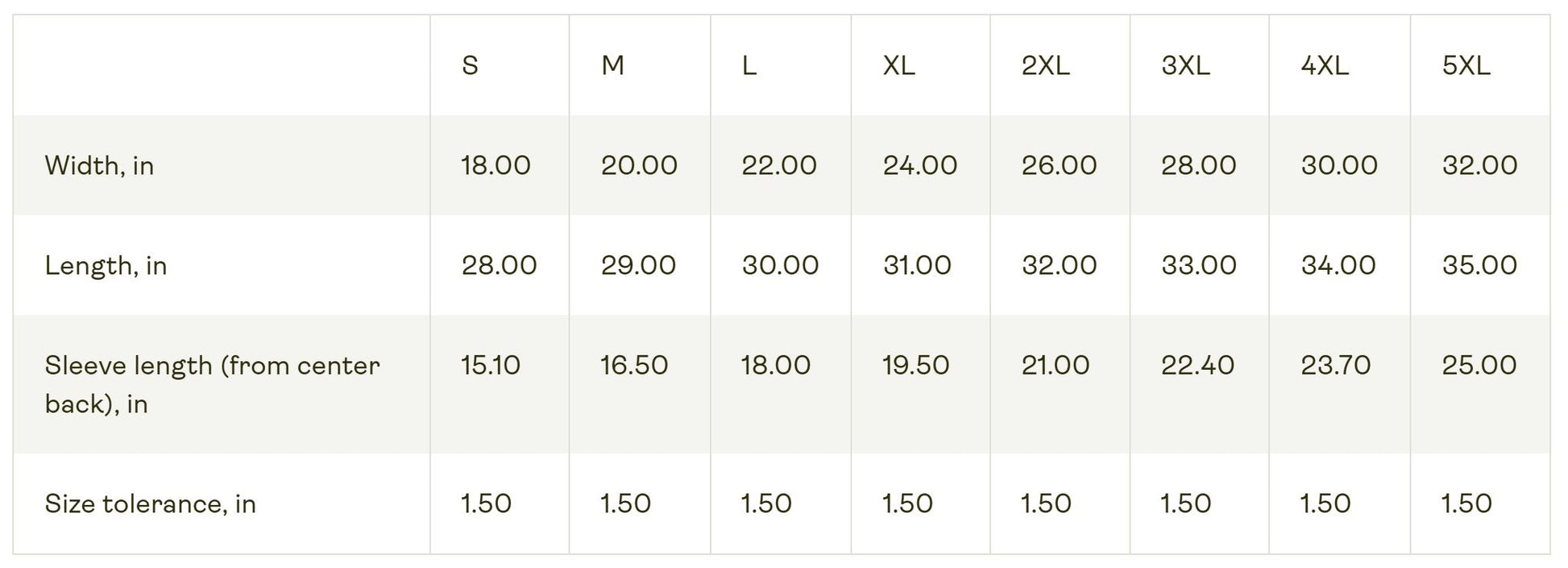1568x568 pixels.
Task: Click the XL size column header
Action: click(x=898, y=65)
